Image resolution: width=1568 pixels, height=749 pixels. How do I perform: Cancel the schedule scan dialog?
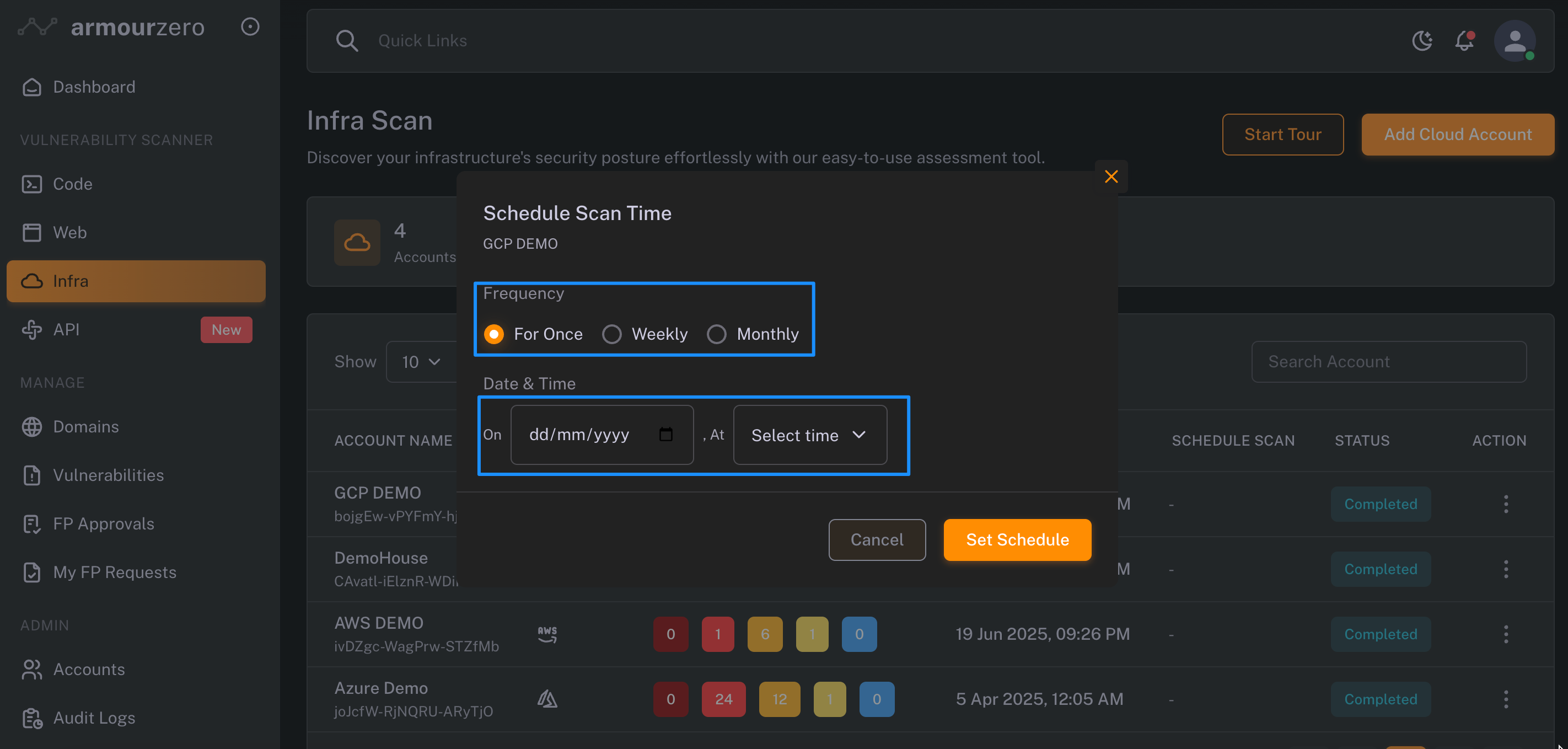pyautogui.click(x=876, y=539)
